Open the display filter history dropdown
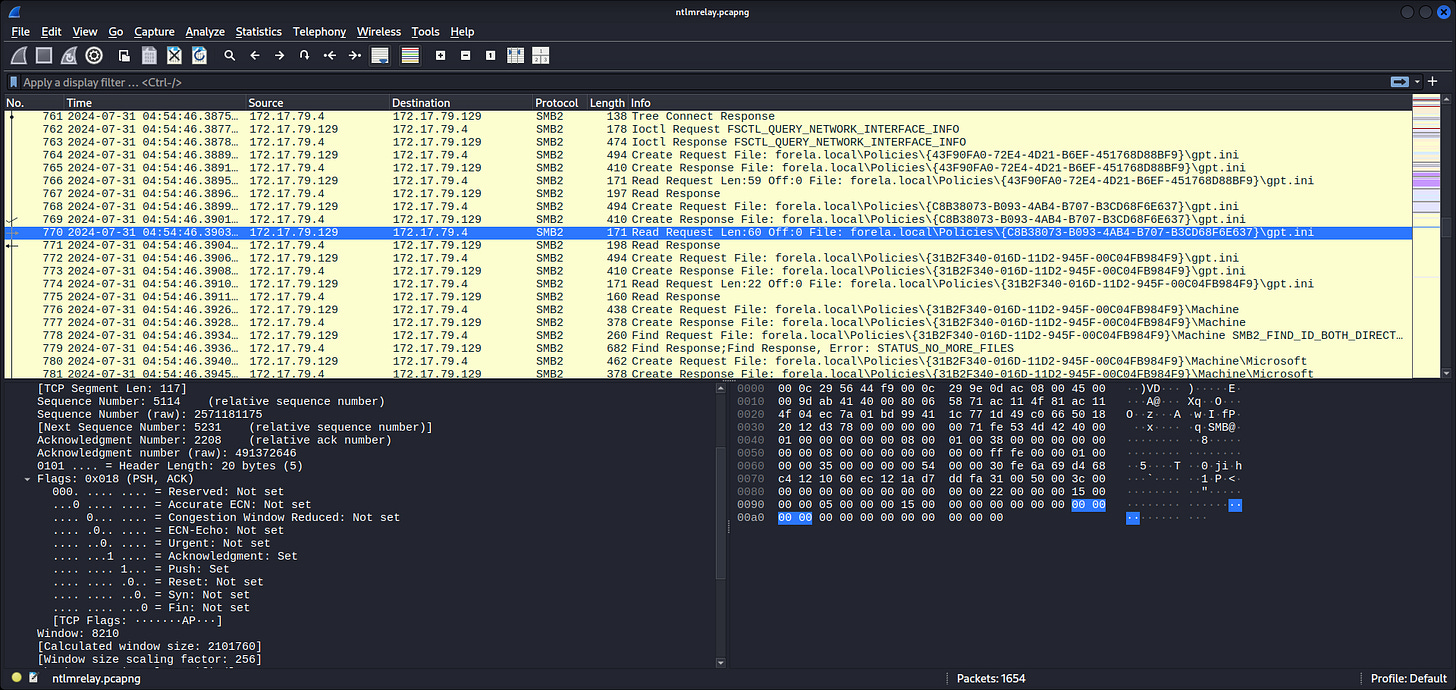The image size is (1456, 690). pyautogui.click(x=1417, y=82)
